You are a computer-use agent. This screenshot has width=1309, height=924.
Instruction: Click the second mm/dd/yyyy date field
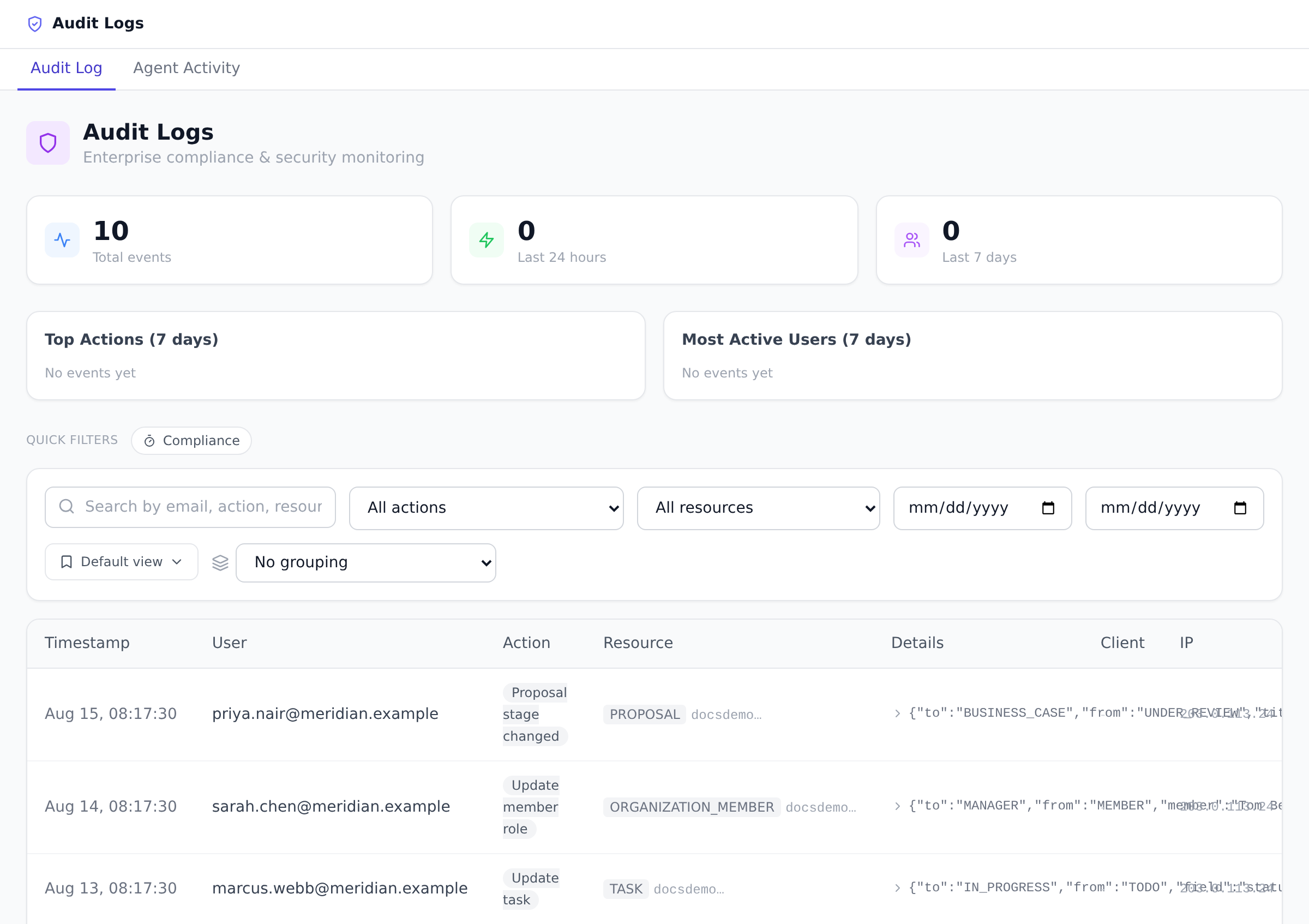click(1174, 508)
